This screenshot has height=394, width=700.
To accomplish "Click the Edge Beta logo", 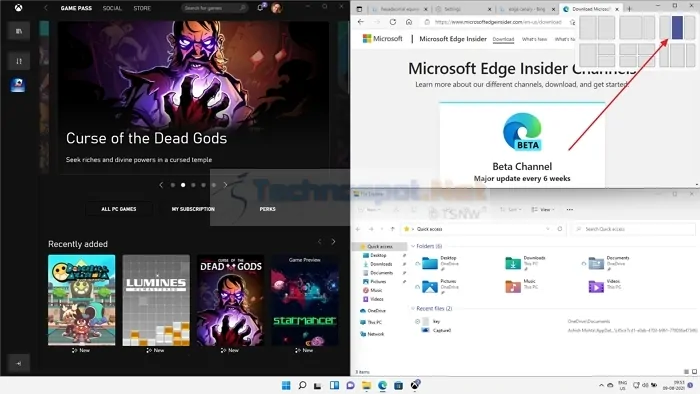I will tap(522, 132).
